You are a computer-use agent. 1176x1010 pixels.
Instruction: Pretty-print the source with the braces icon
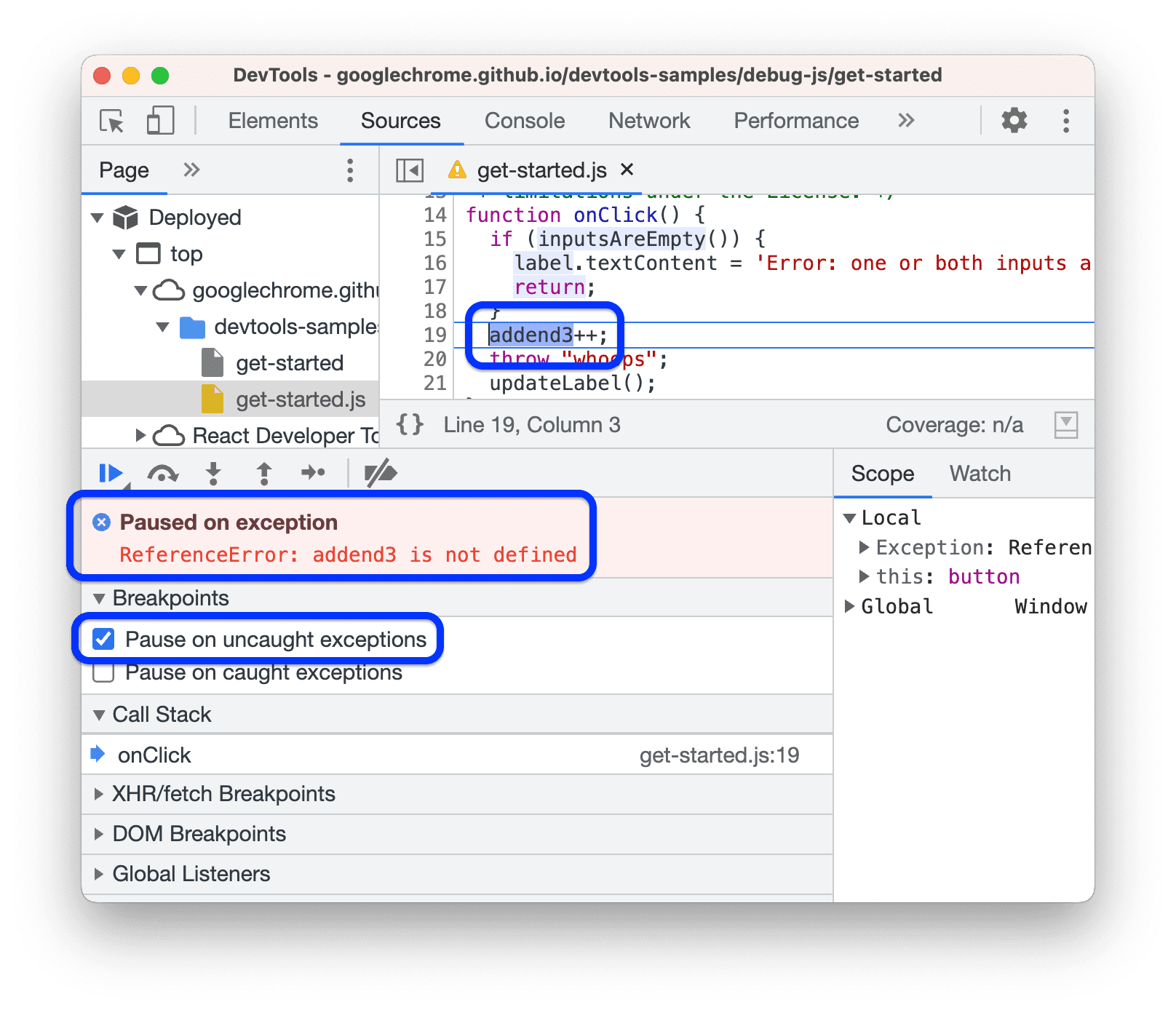coord(409,424)
